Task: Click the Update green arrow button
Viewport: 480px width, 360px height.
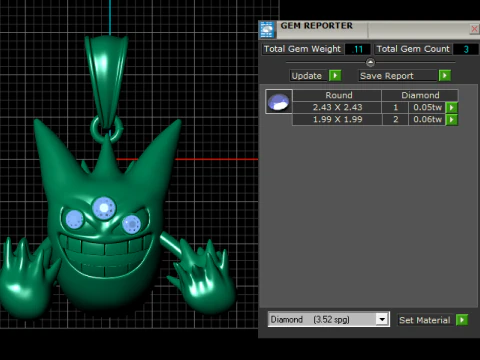Action: tap(335, 76)
